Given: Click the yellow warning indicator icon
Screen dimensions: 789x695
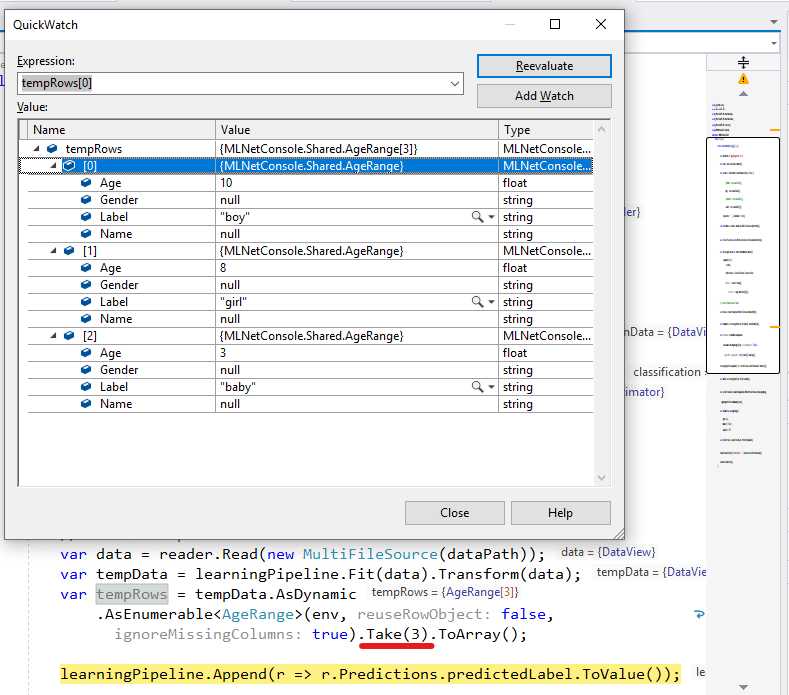Looking at the screenshot, I should click(743, 78).
